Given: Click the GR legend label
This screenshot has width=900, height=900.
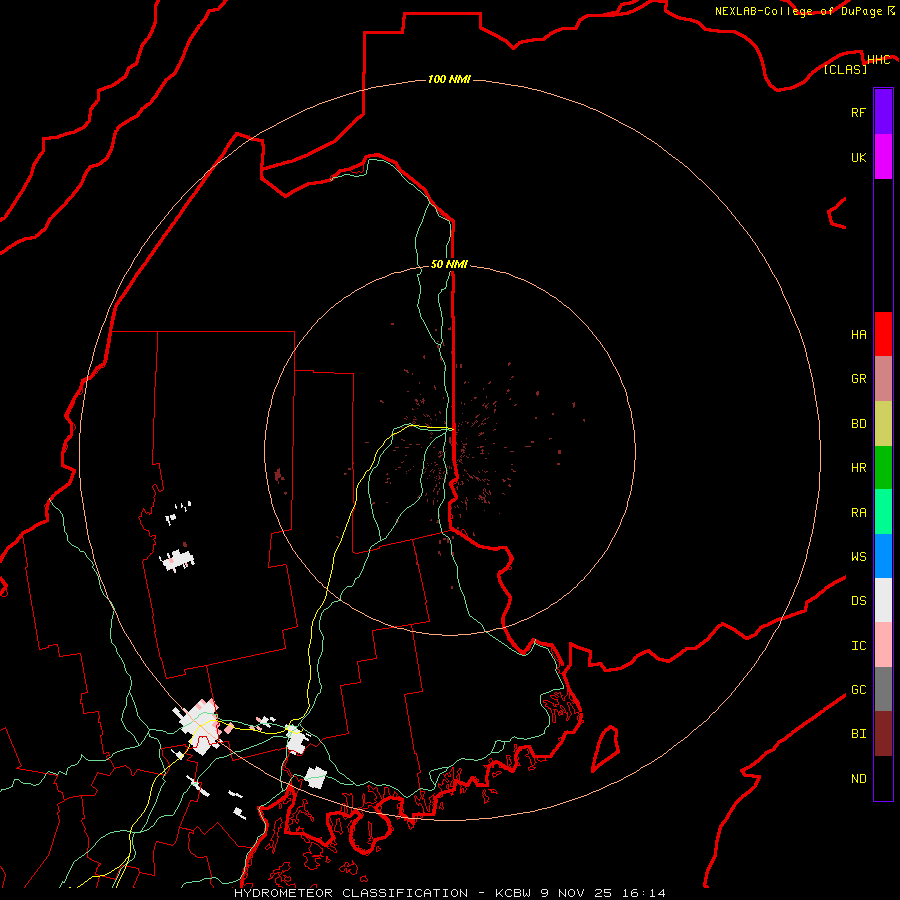Looking at the screenshot, I should click(x=858, y=379).
